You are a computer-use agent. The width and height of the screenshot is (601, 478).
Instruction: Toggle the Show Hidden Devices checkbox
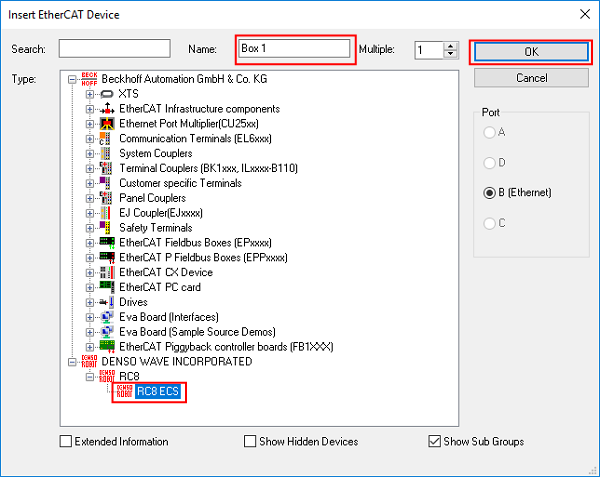(x=251, y=441)
